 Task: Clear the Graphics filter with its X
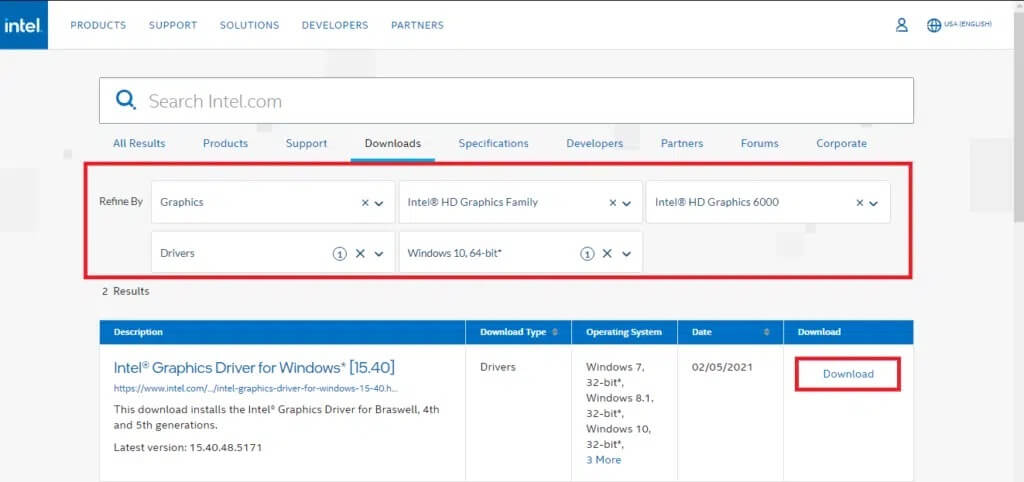[x=365, y=203]
